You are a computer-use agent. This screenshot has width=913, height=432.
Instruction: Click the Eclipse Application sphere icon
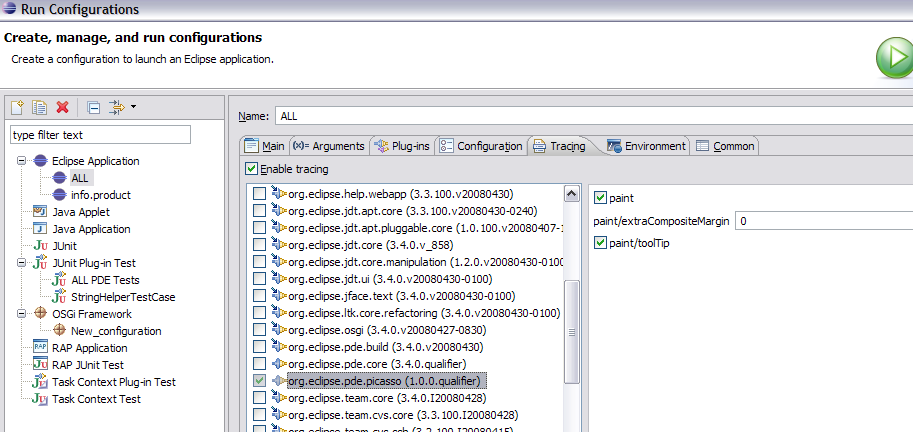tap(40, 161)
